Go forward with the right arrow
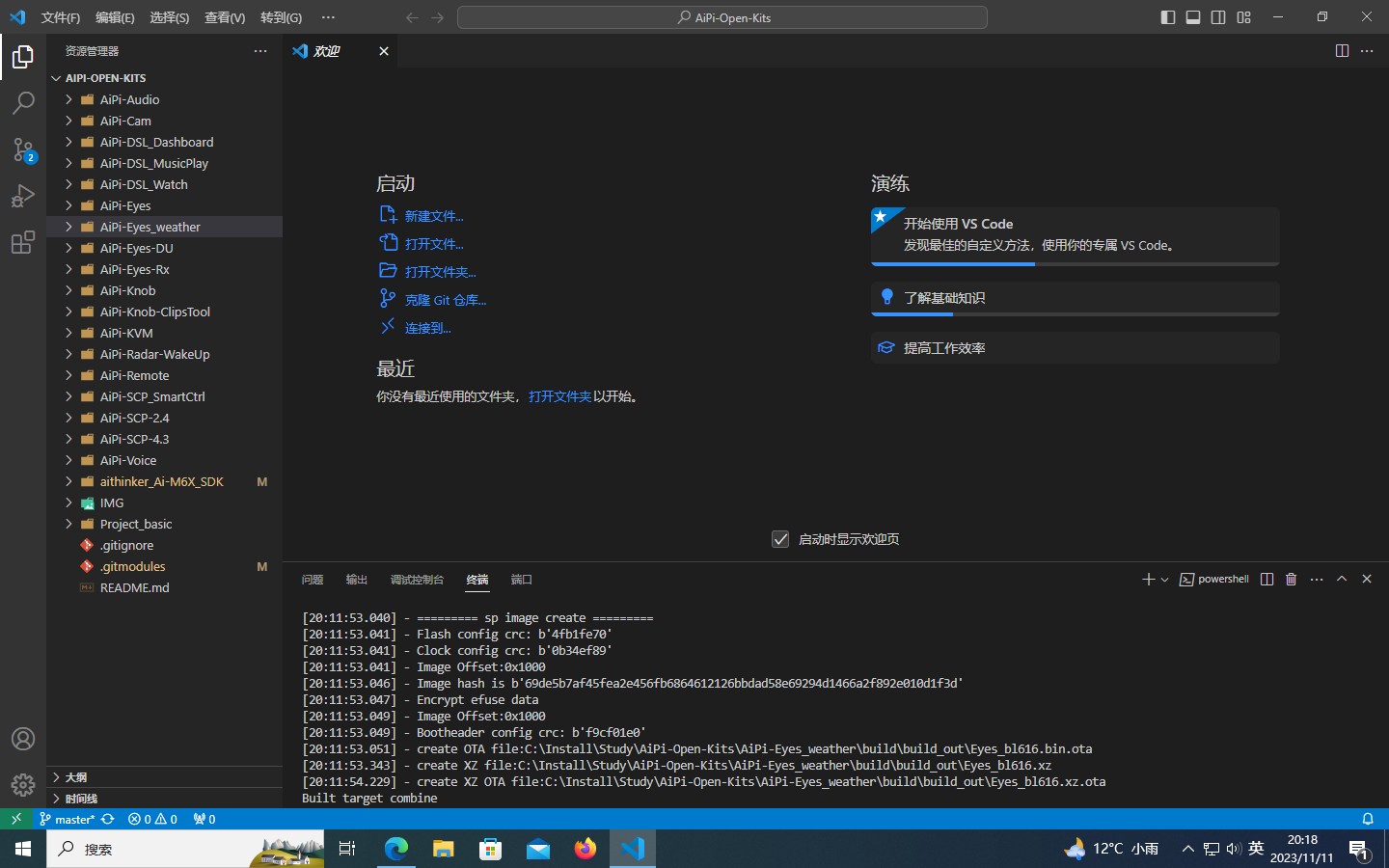This screenshot has height=868, width=1389. tap(438, 17)
